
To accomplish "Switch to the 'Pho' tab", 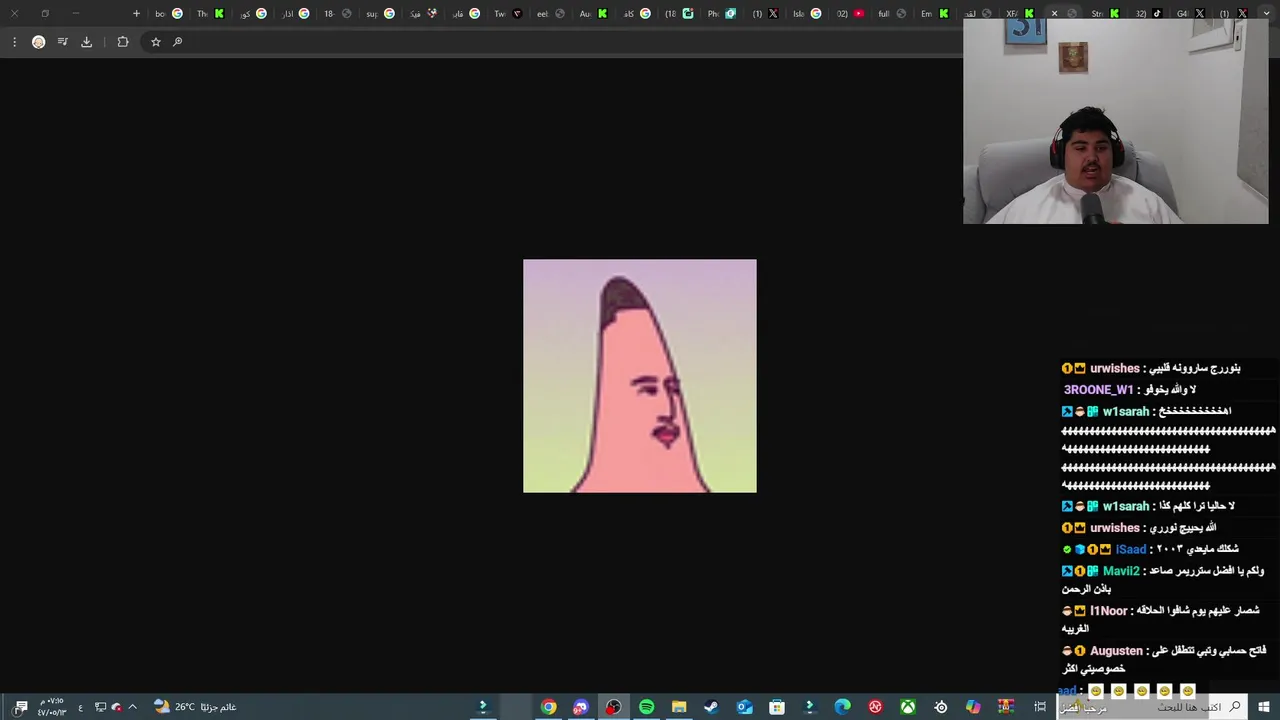I will click(722, 14).
